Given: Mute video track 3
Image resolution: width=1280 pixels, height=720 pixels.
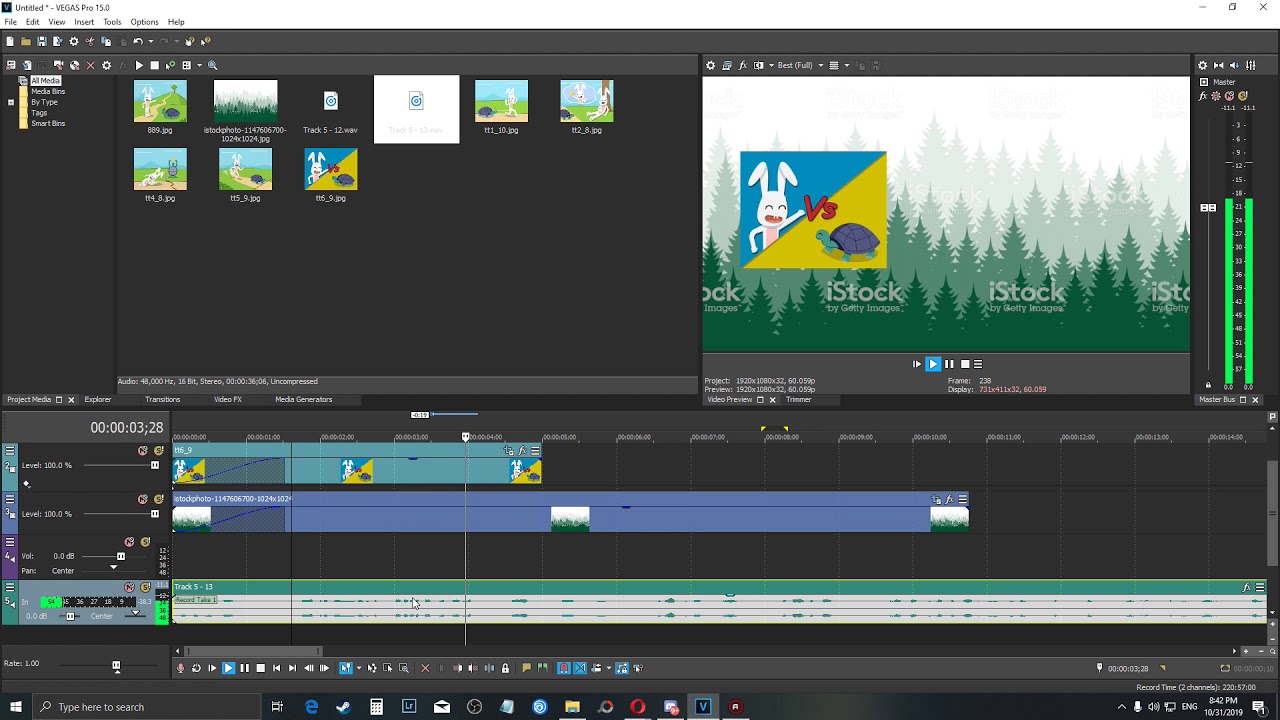Looking at the screenshot, I should [143, 499].
